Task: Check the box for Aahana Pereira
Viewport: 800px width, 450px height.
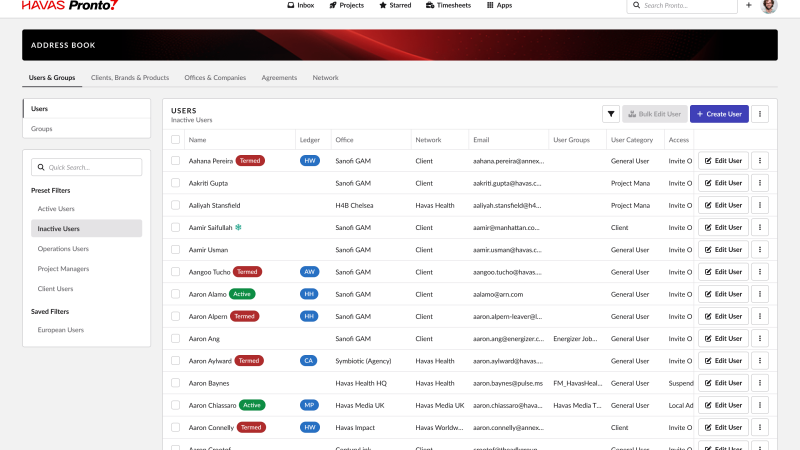Action: (x=176, y=161)
